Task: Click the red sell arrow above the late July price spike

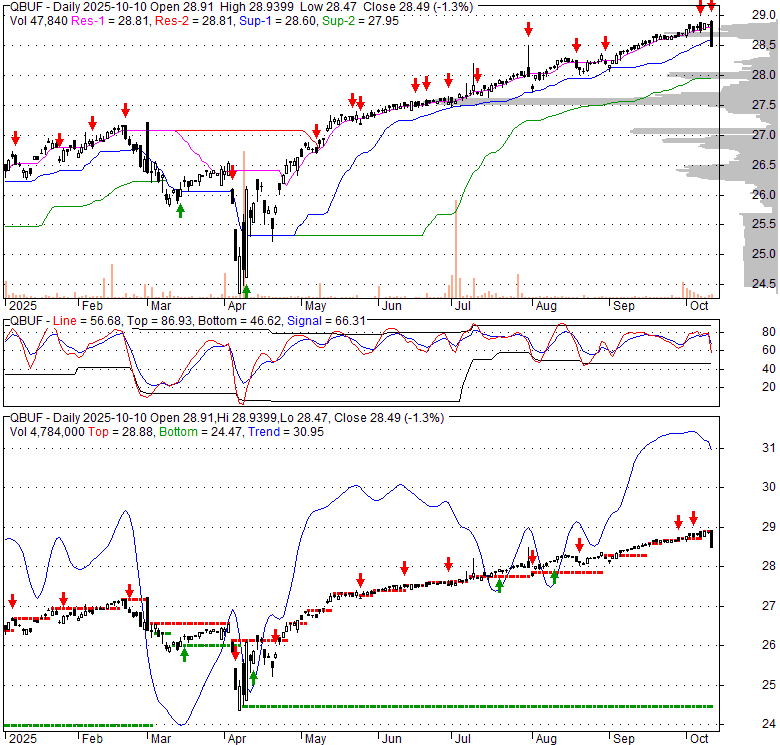Action: point(528,28)
